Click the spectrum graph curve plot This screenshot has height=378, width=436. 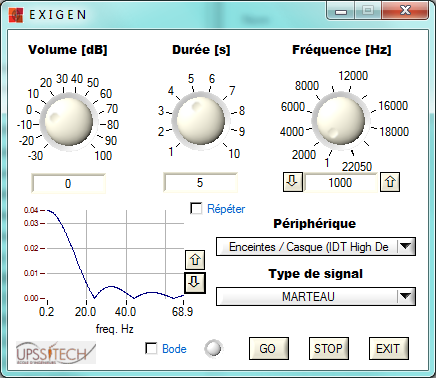click(x=115, y=255)
